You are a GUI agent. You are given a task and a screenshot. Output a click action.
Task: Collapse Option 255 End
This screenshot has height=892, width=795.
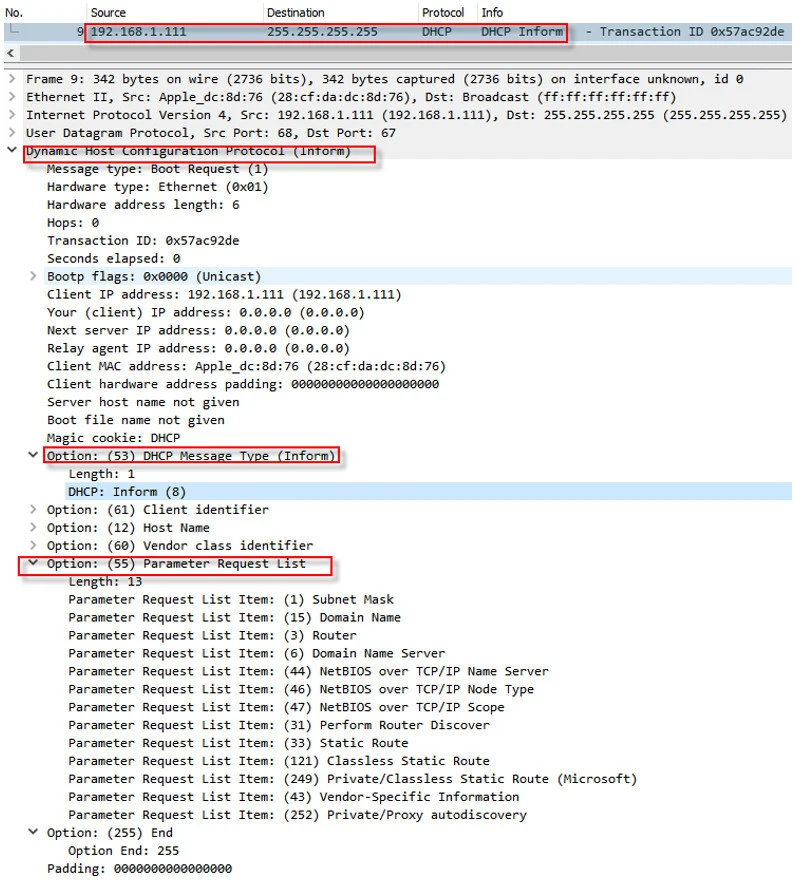35,833
